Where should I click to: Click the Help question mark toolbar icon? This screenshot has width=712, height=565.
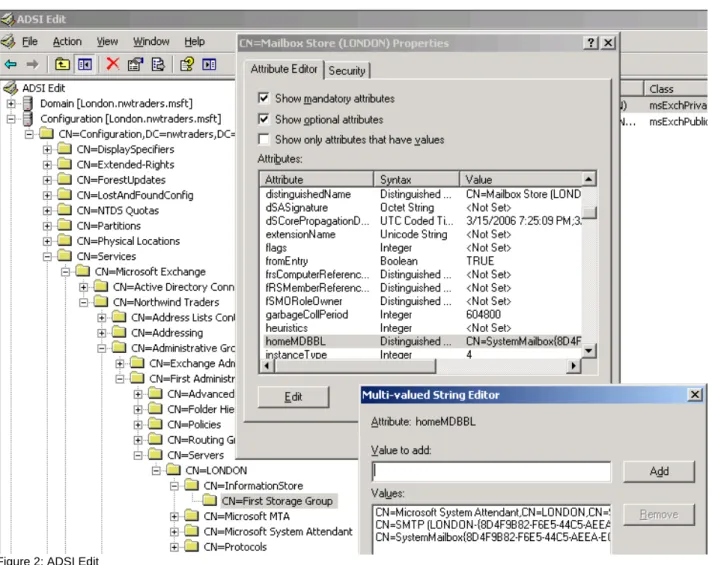point(187,64)
